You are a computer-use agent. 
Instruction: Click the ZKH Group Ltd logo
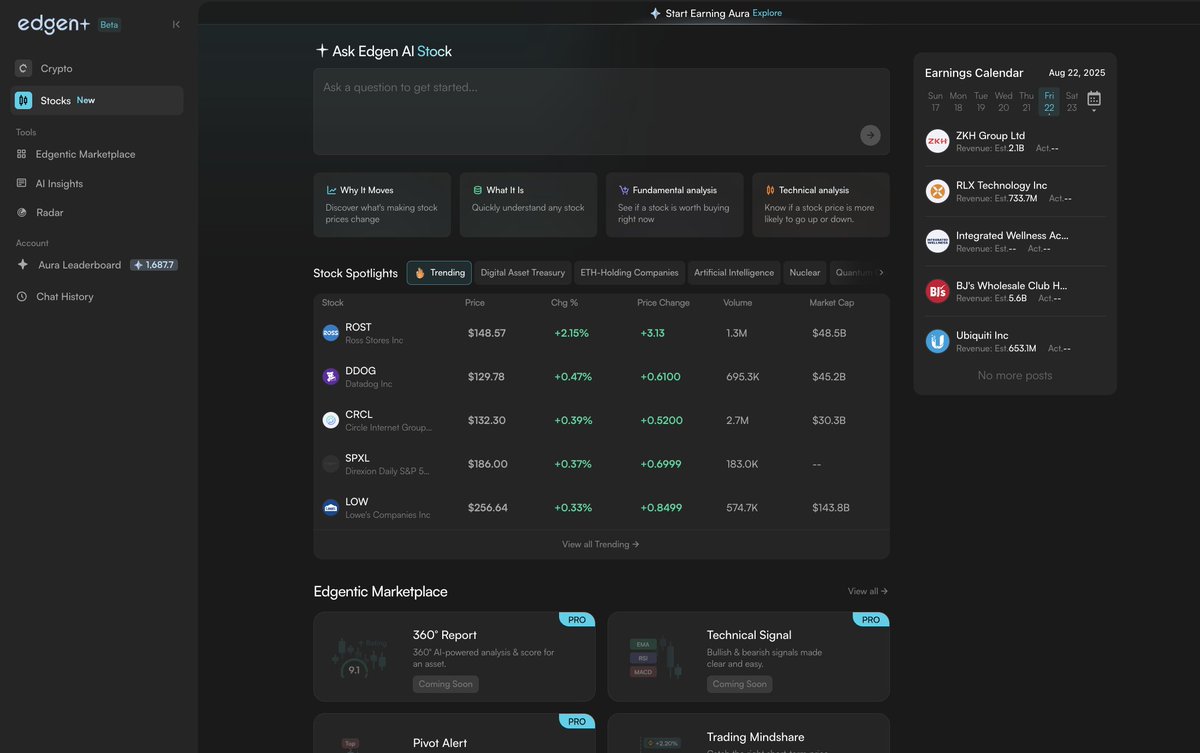point(937,141)
